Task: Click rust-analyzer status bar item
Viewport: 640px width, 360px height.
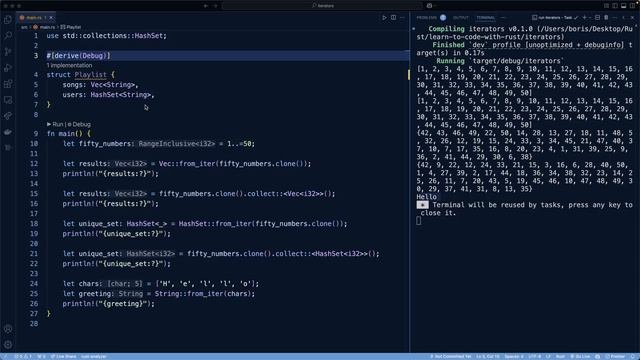Action: [x=93, y=356]
